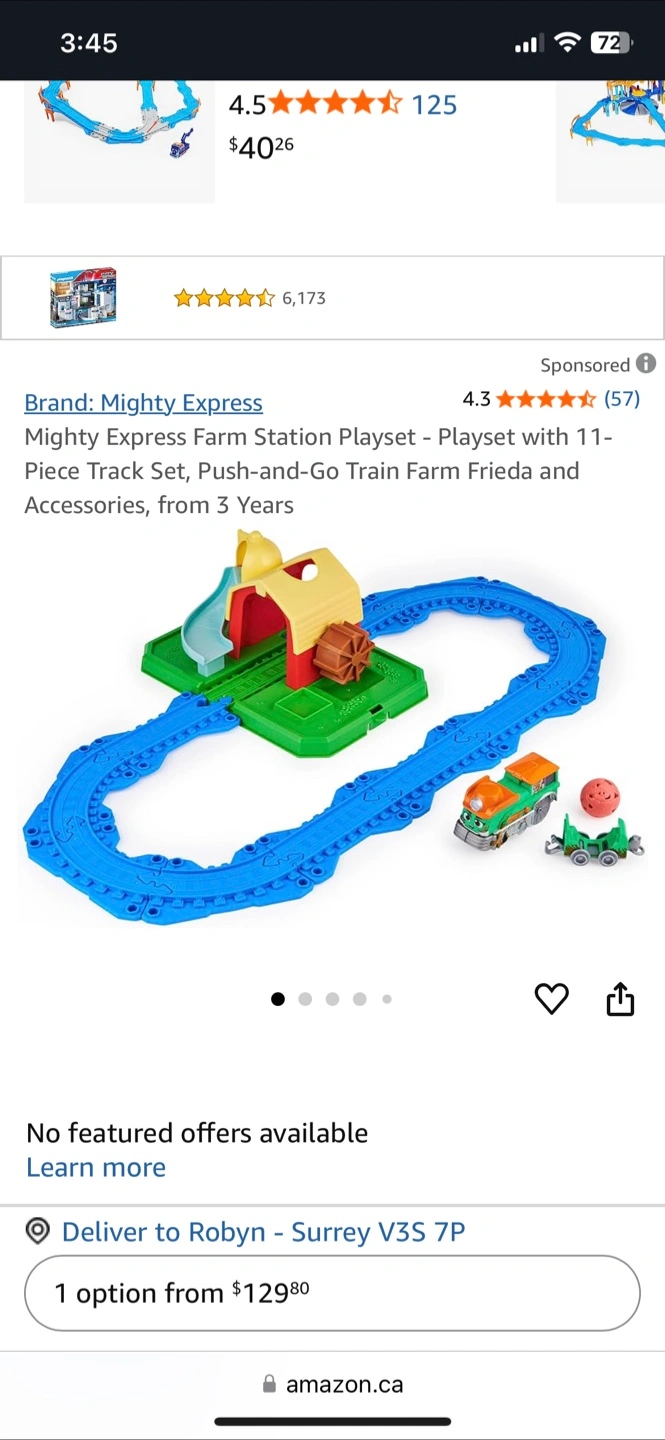
Task: Tap the blue track set $40.26 product
Action: (x=119, y=141)
